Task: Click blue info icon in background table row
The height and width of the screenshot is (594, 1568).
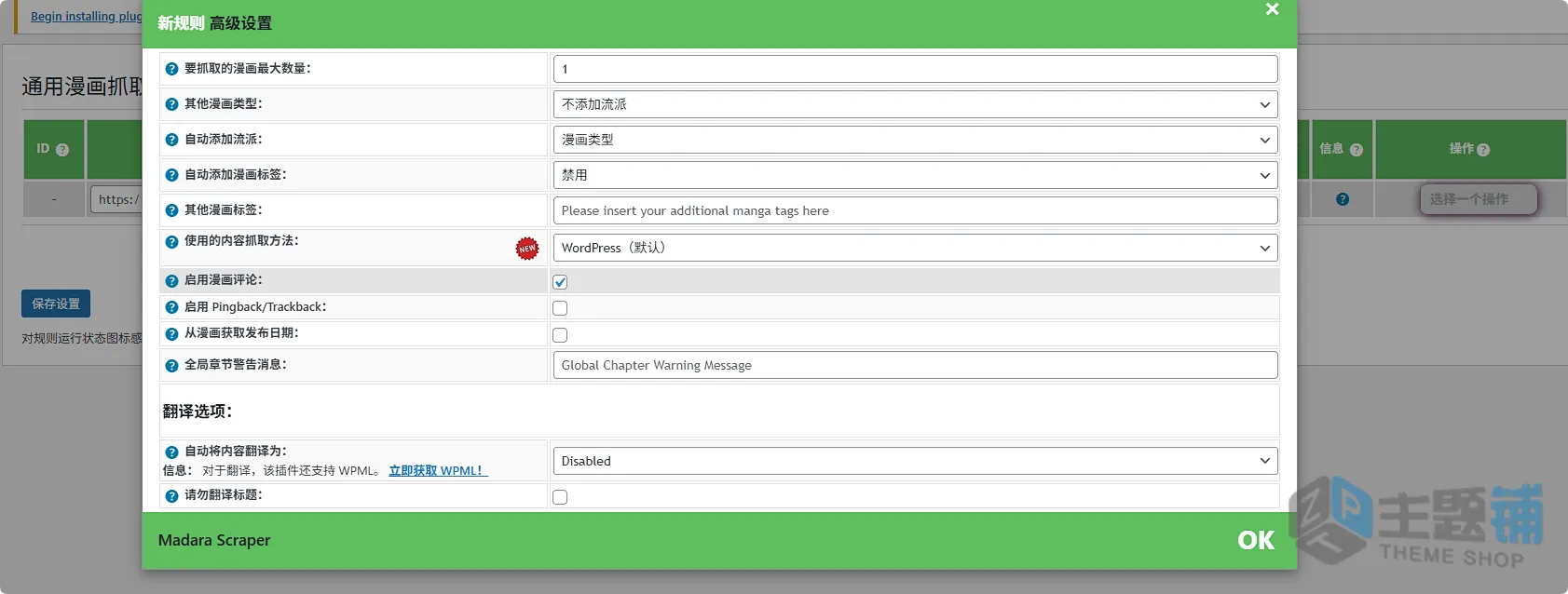Action: (x=1343, y=199)
